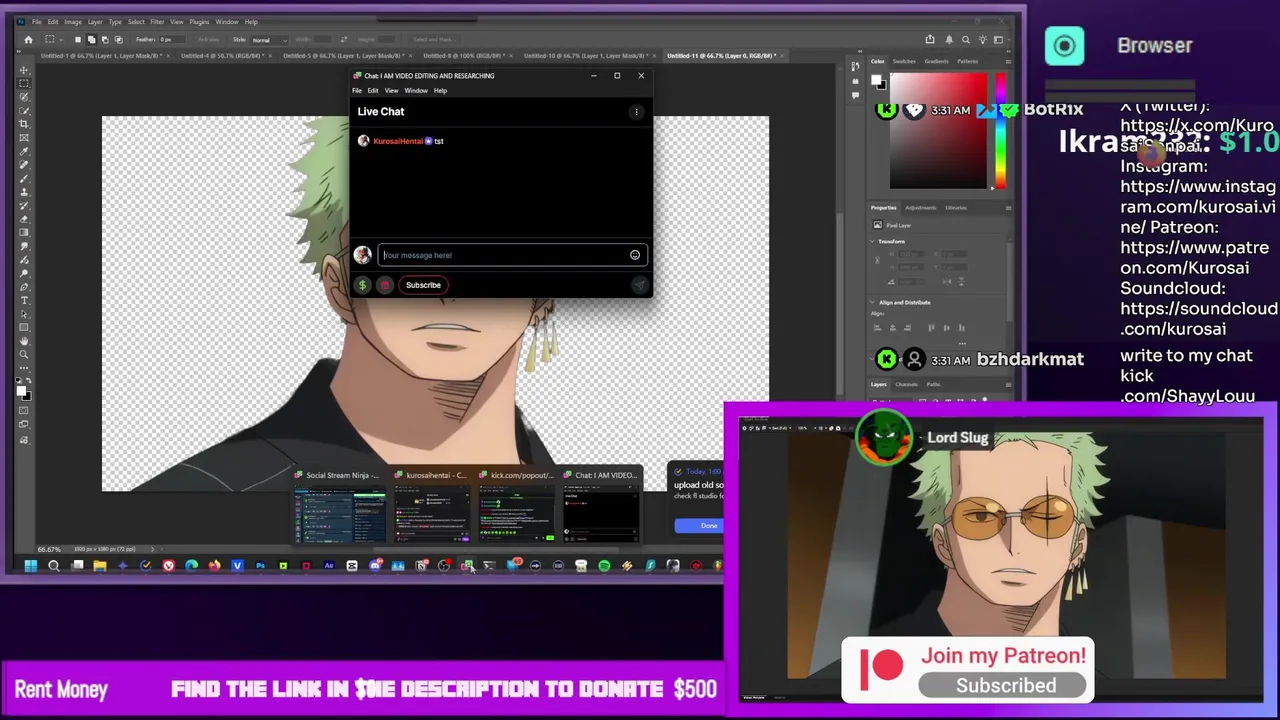Image resolution: width=1280 pixels, height=720 pixels.
Task: Open Spotify from the taskbar
Action: point(604,566)
